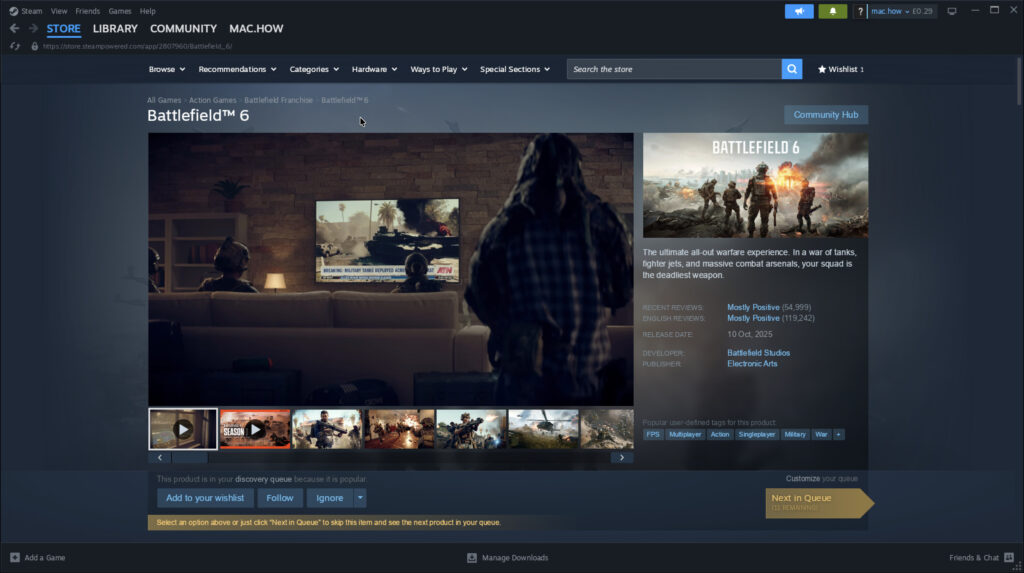The image size is (1024, 573).
Task: Select the Action tag
Action: (720, 434)
